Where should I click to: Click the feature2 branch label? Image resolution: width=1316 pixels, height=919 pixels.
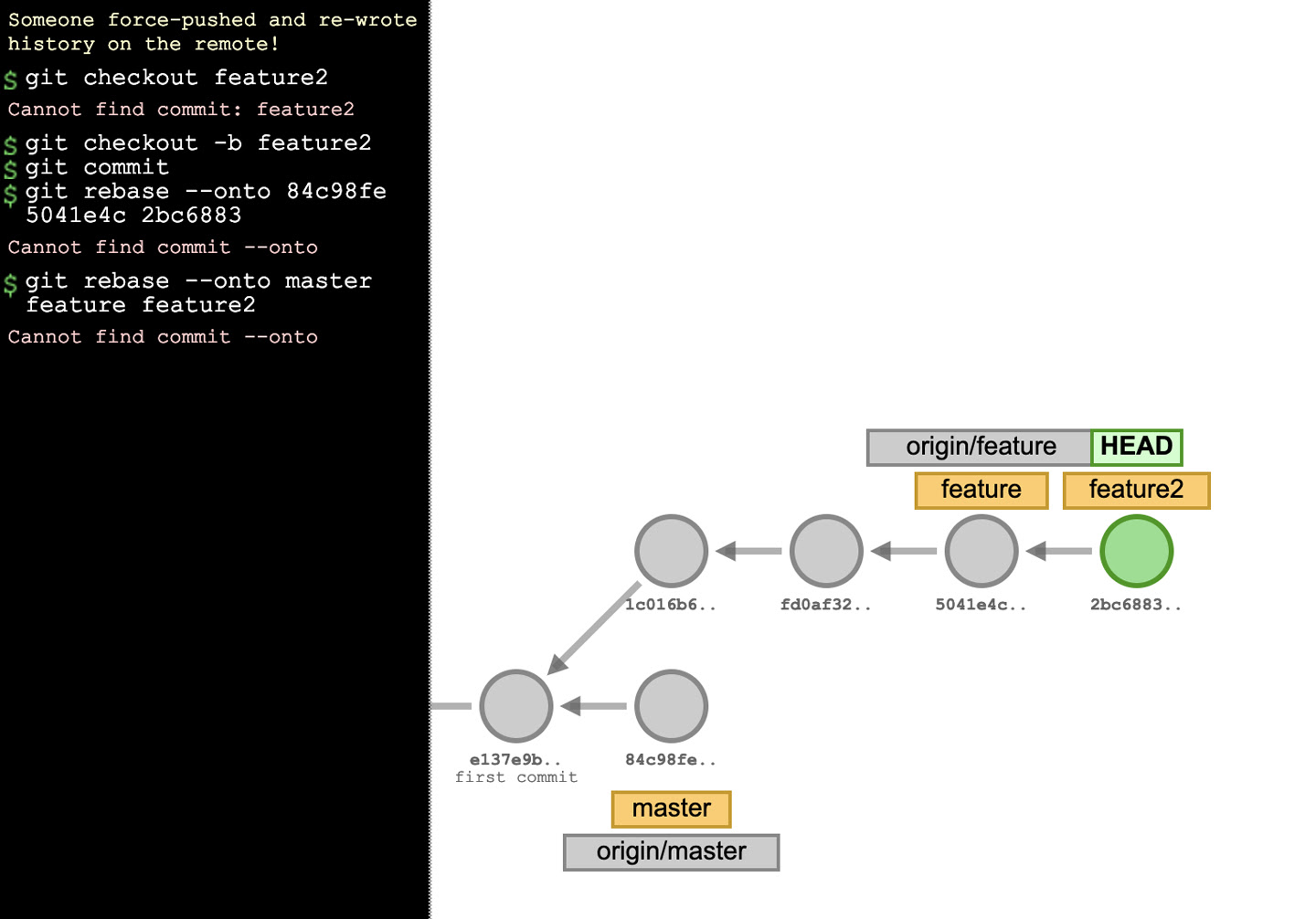coord(1136,490)
